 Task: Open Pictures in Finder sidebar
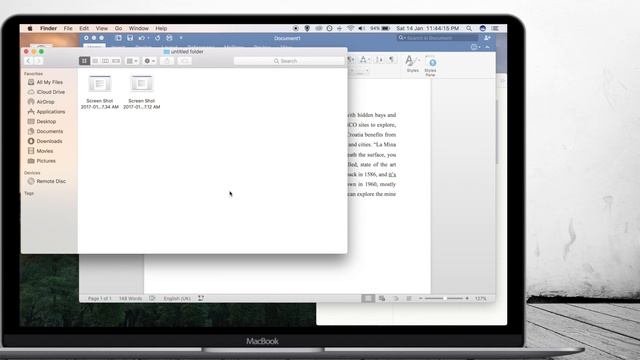point(42,161)
